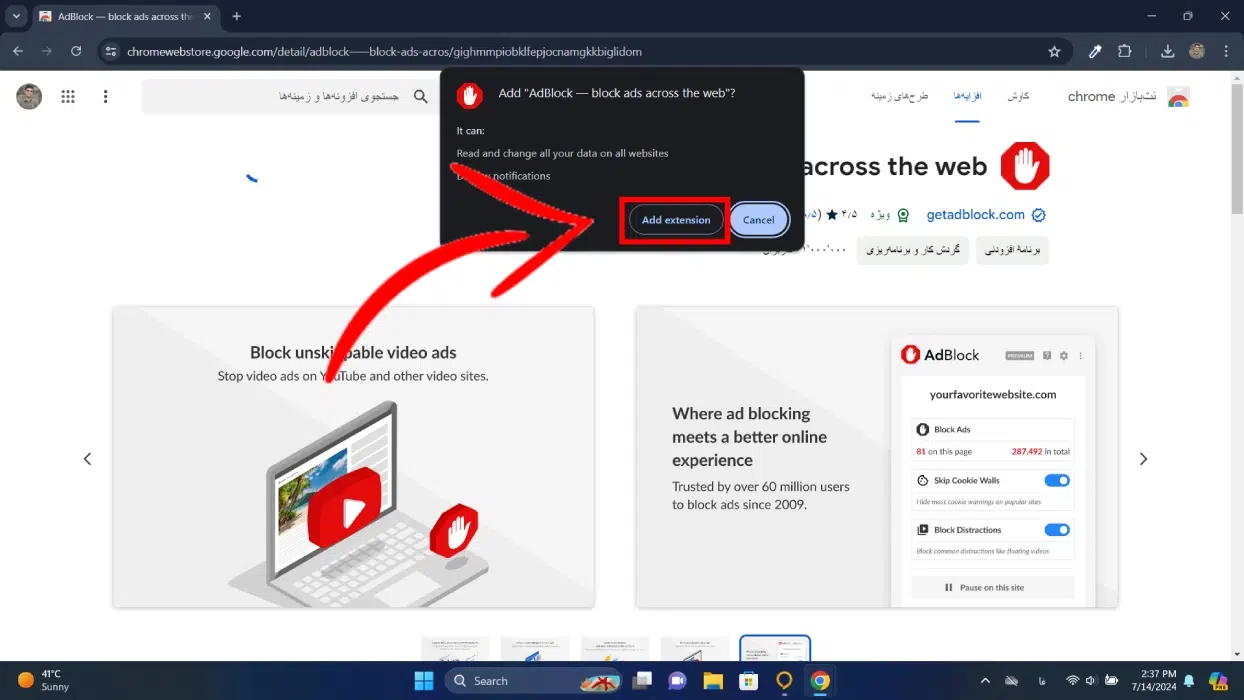
Task: Show previous screenshot with left arrow
Action: [x=87, y=459]
